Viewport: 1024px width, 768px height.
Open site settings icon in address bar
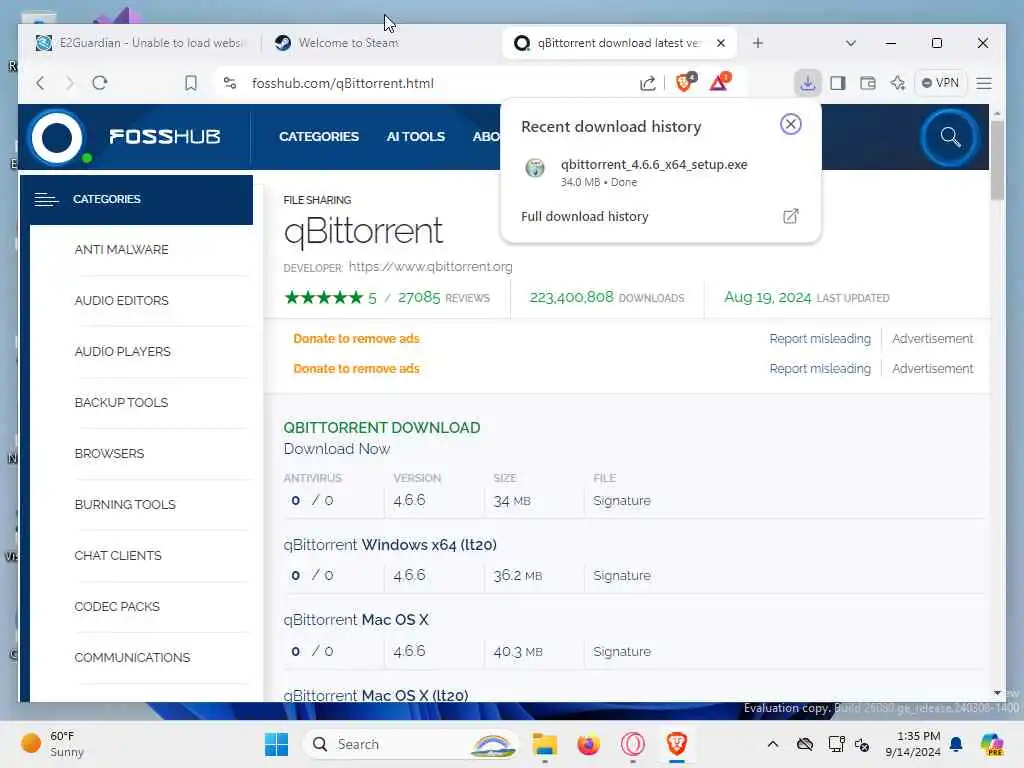point(230,83)
